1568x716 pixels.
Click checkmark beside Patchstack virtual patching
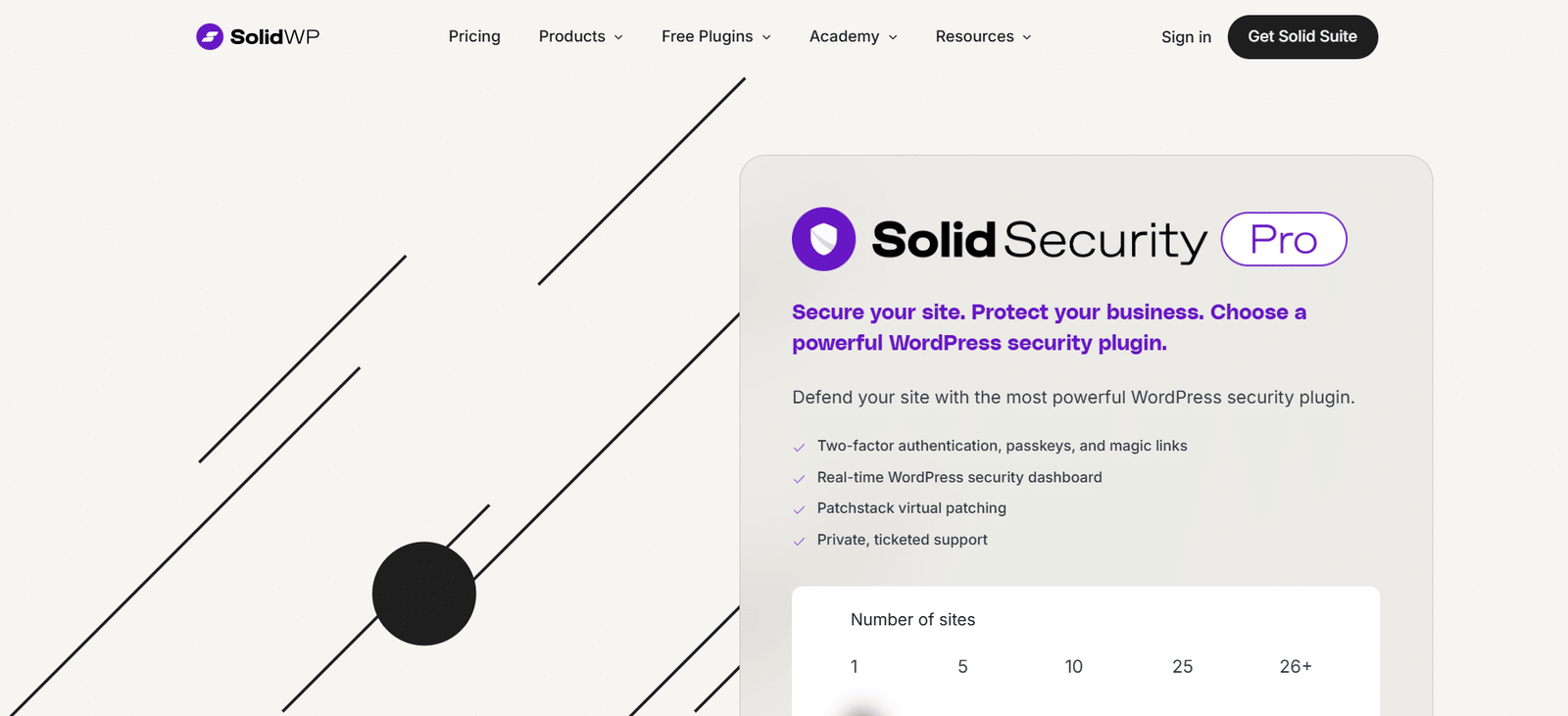click(x=799, y=509)
